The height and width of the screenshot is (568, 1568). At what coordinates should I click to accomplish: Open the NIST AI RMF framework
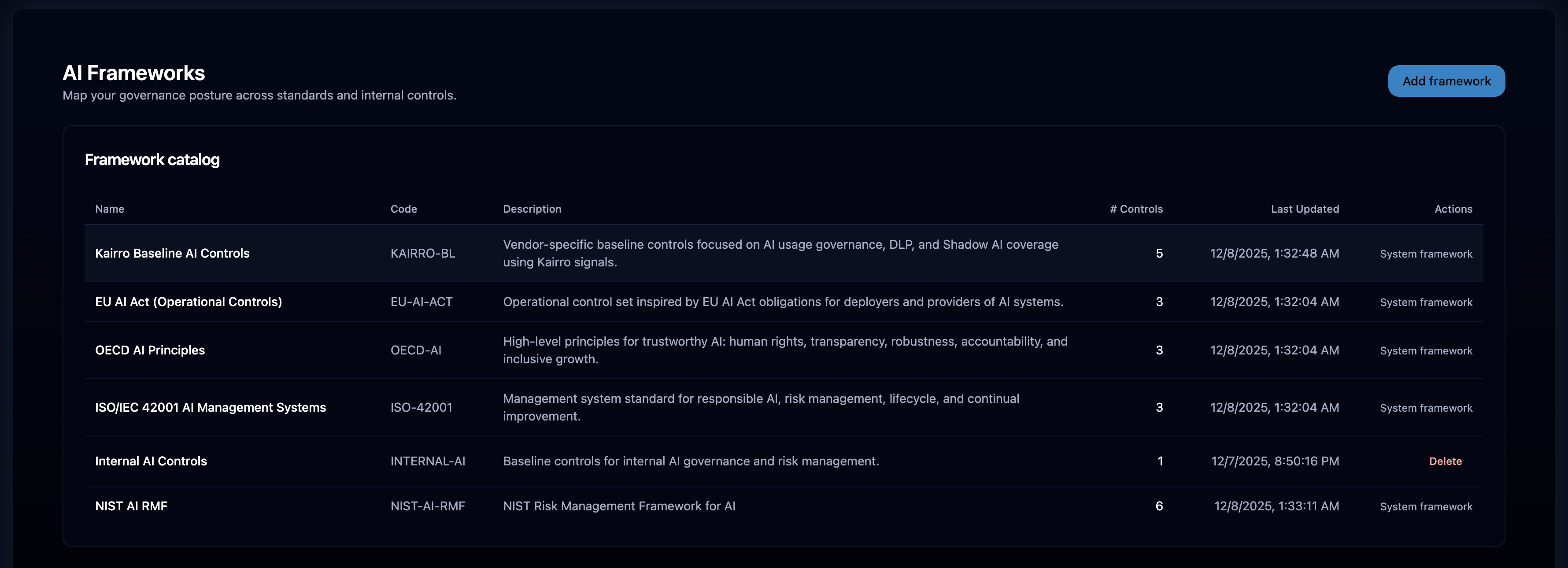[x=131, y=506]
